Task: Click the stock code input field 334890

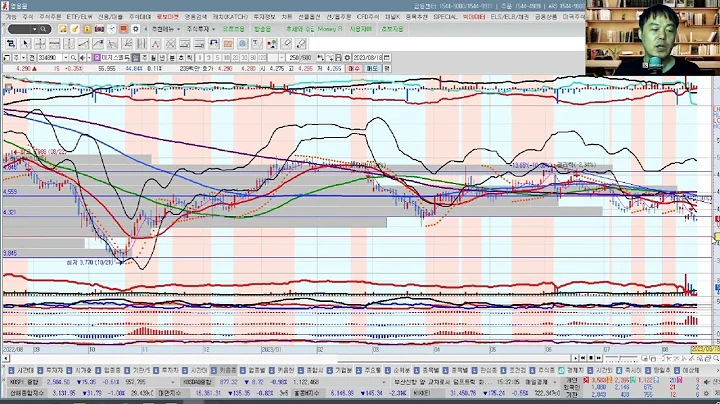Action: click(x=50, y=57)
